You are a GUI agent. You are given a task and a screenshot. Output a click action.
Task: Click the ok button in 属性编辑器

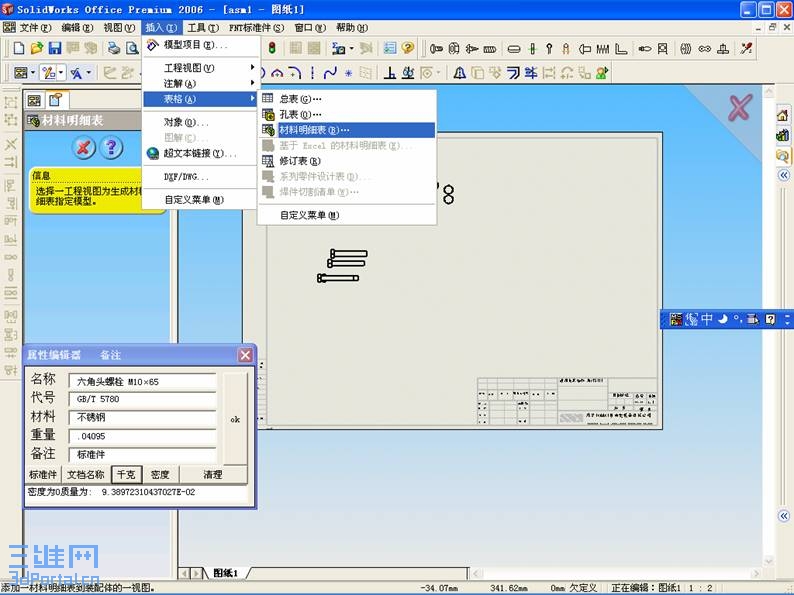[235, 419]
